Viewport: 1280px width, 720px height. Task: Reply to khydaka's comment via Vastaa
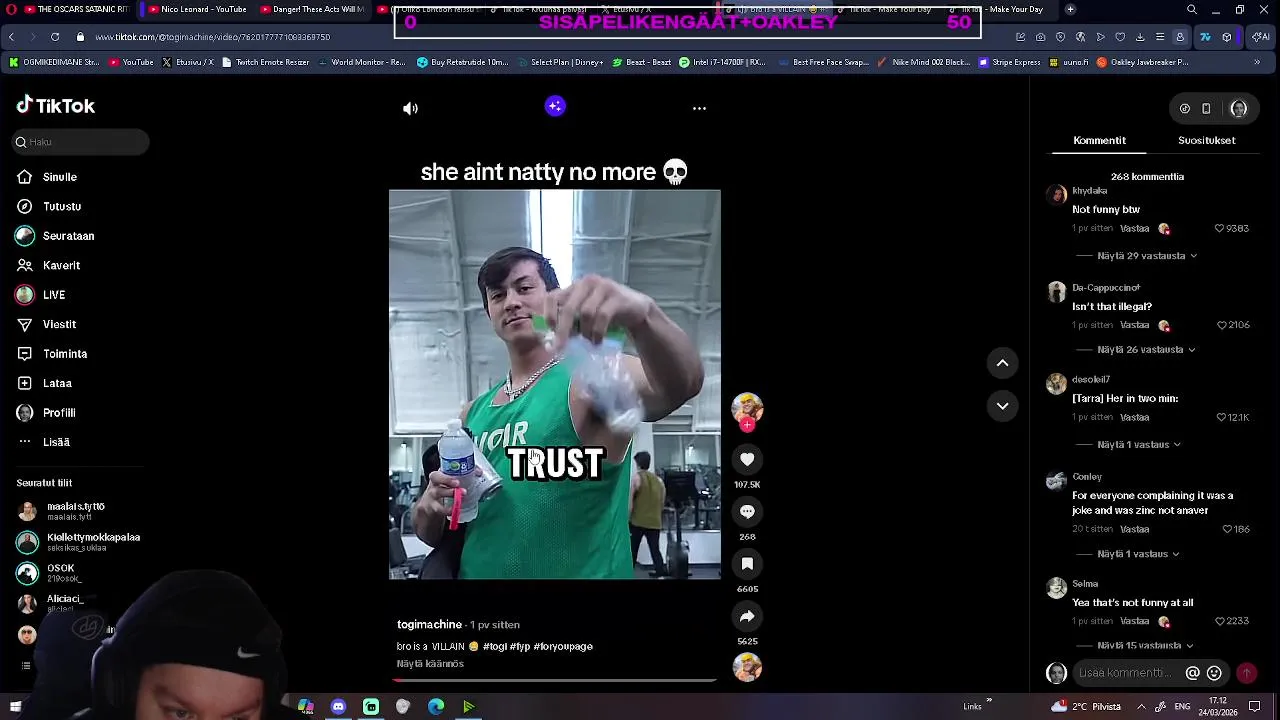tap(1134, 229)
